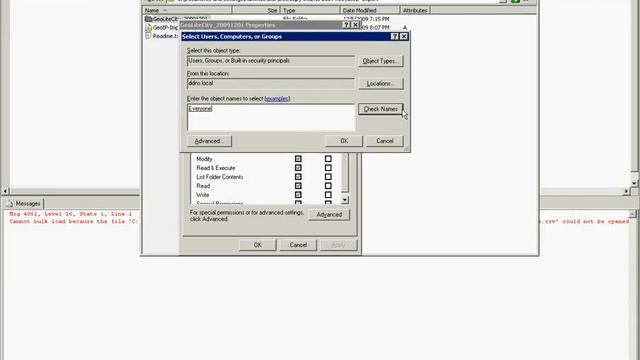
Task: Click permissions list scroll down arrow
Action: tap(345, 200)
